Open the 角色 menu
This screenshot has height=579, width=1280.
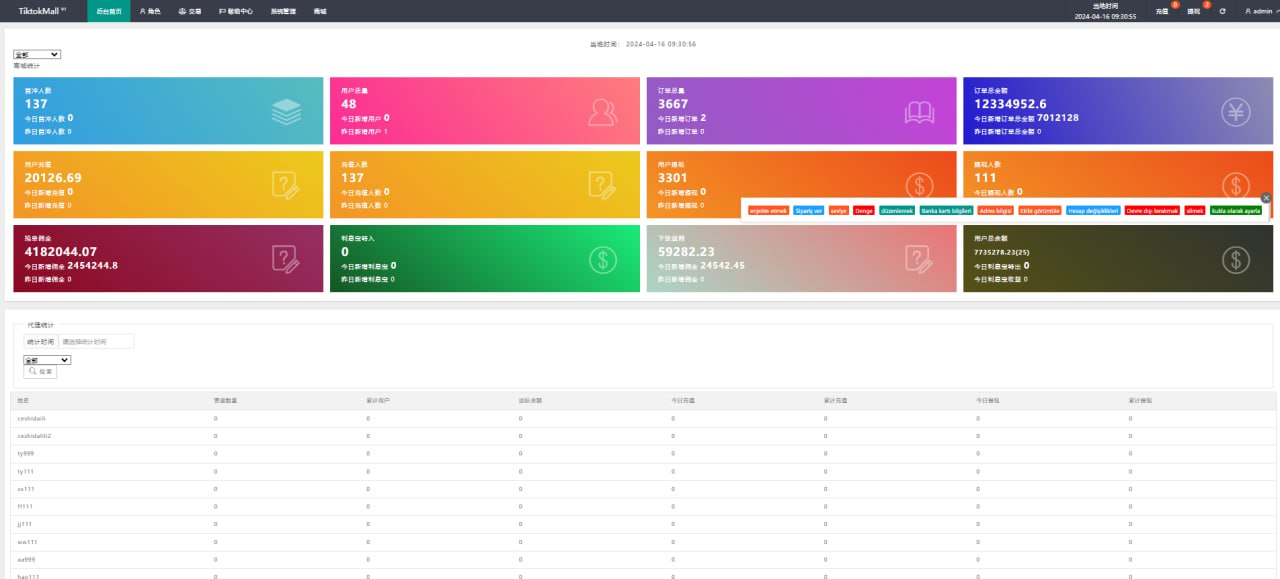(150, 11)
